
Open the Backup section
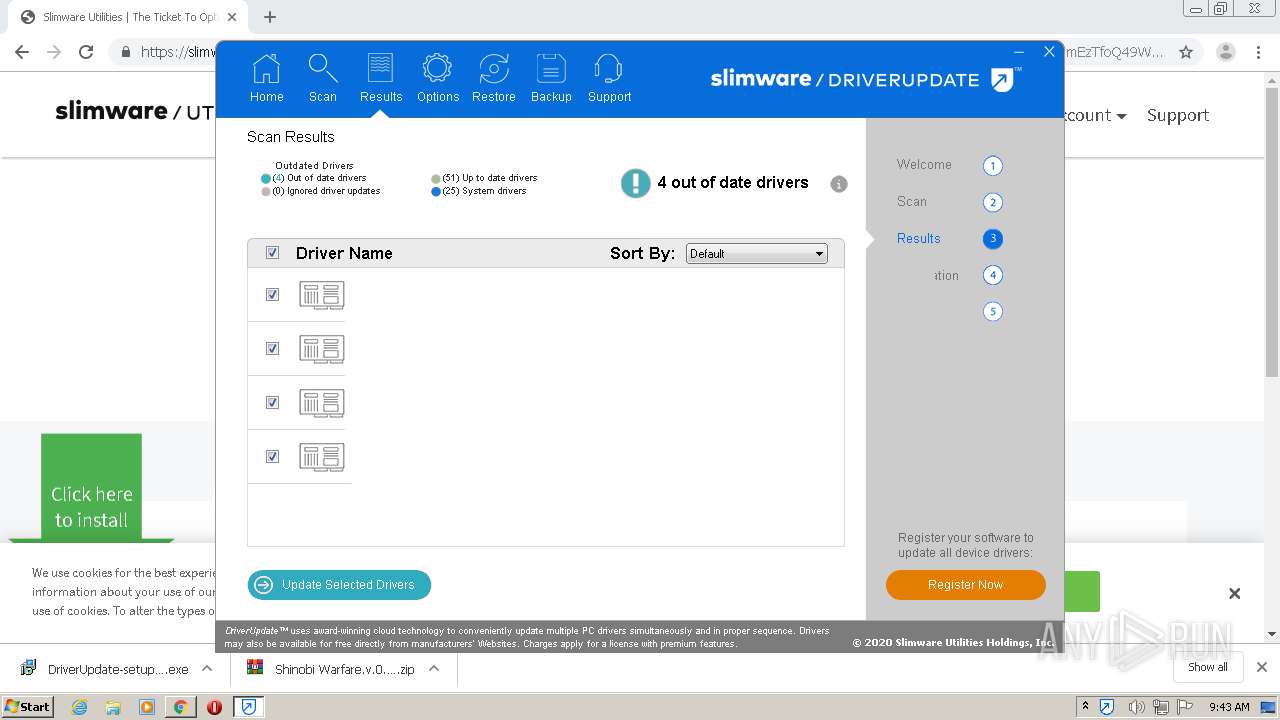click(551, 79)
